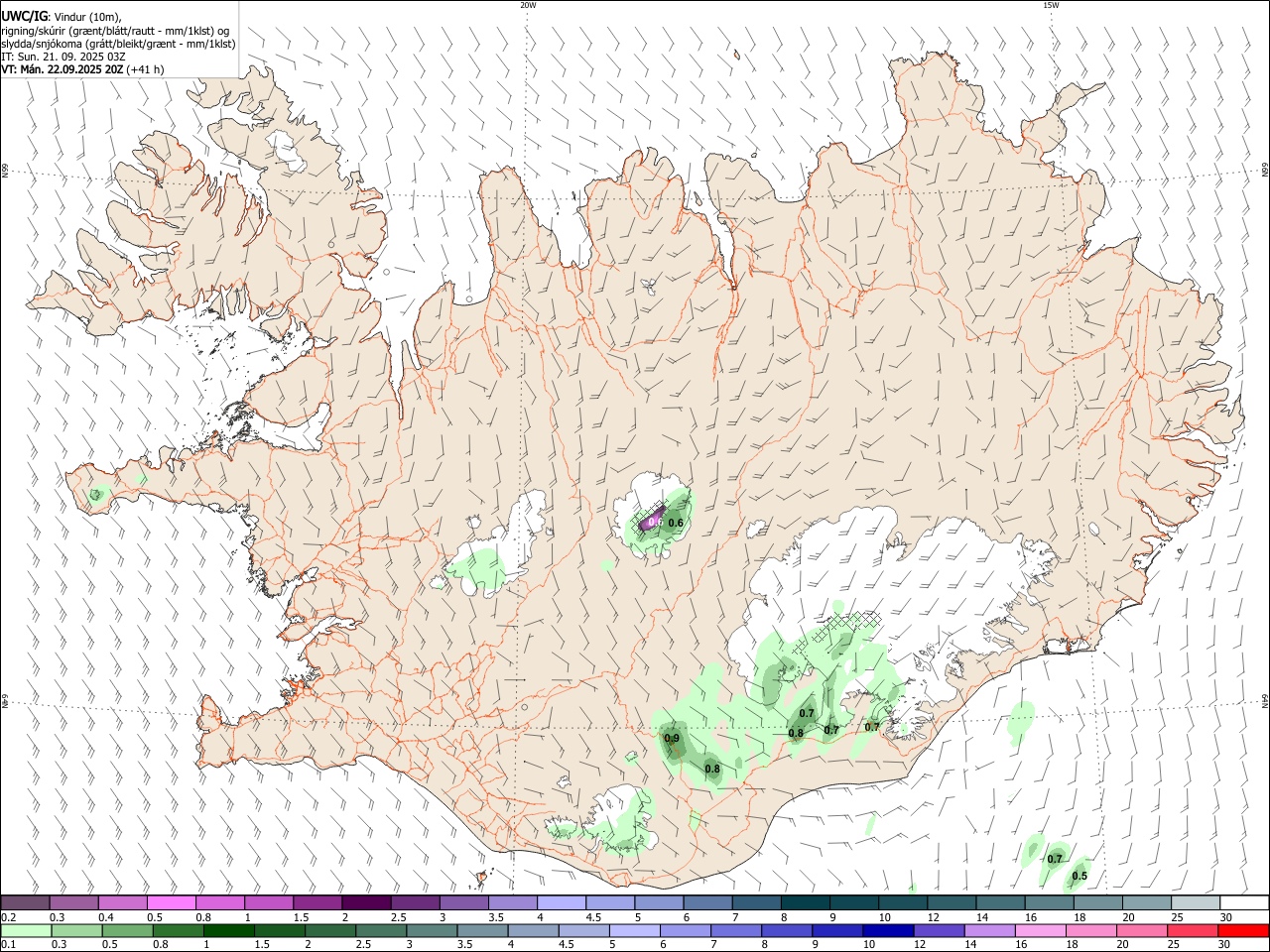1270x952 pixels.
Task: Select the darkest green swatch at 1 on rain scale
Action: coord(228,931)
